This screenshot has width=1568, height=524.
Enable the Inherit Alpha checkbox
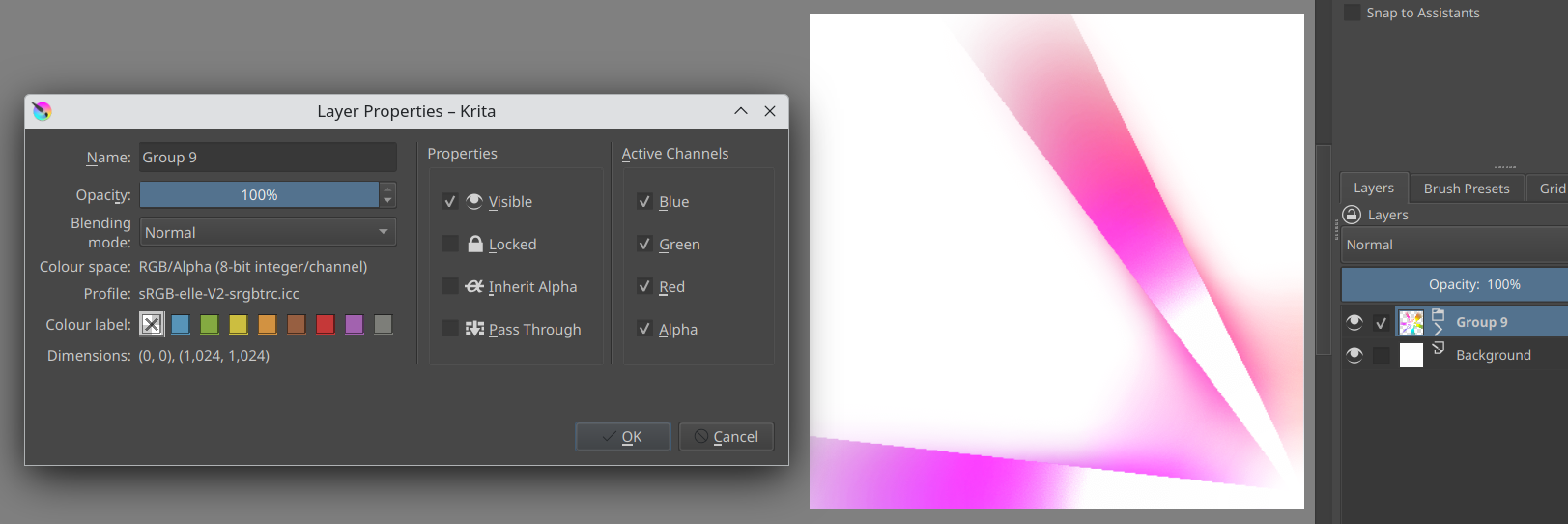click(x=450, y=286)
